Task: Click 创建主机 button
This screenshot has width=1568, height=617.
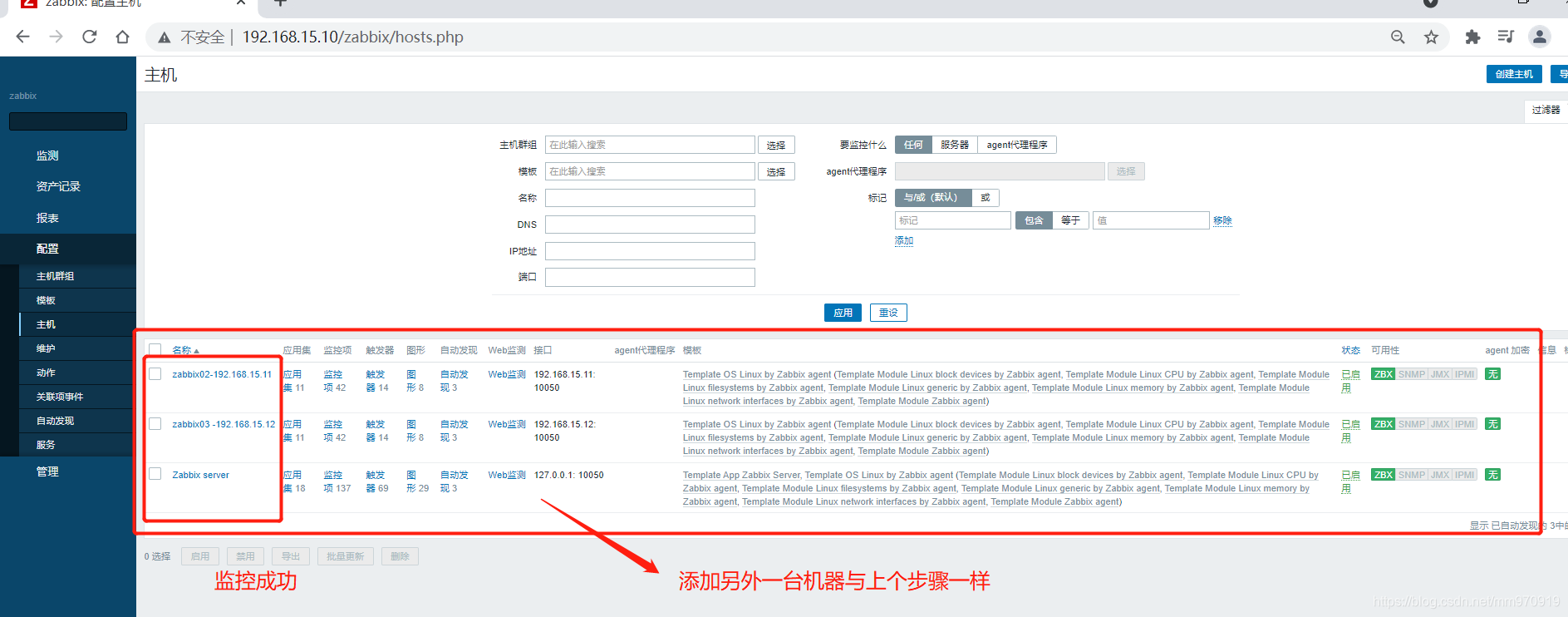Action: [1514, 74]
